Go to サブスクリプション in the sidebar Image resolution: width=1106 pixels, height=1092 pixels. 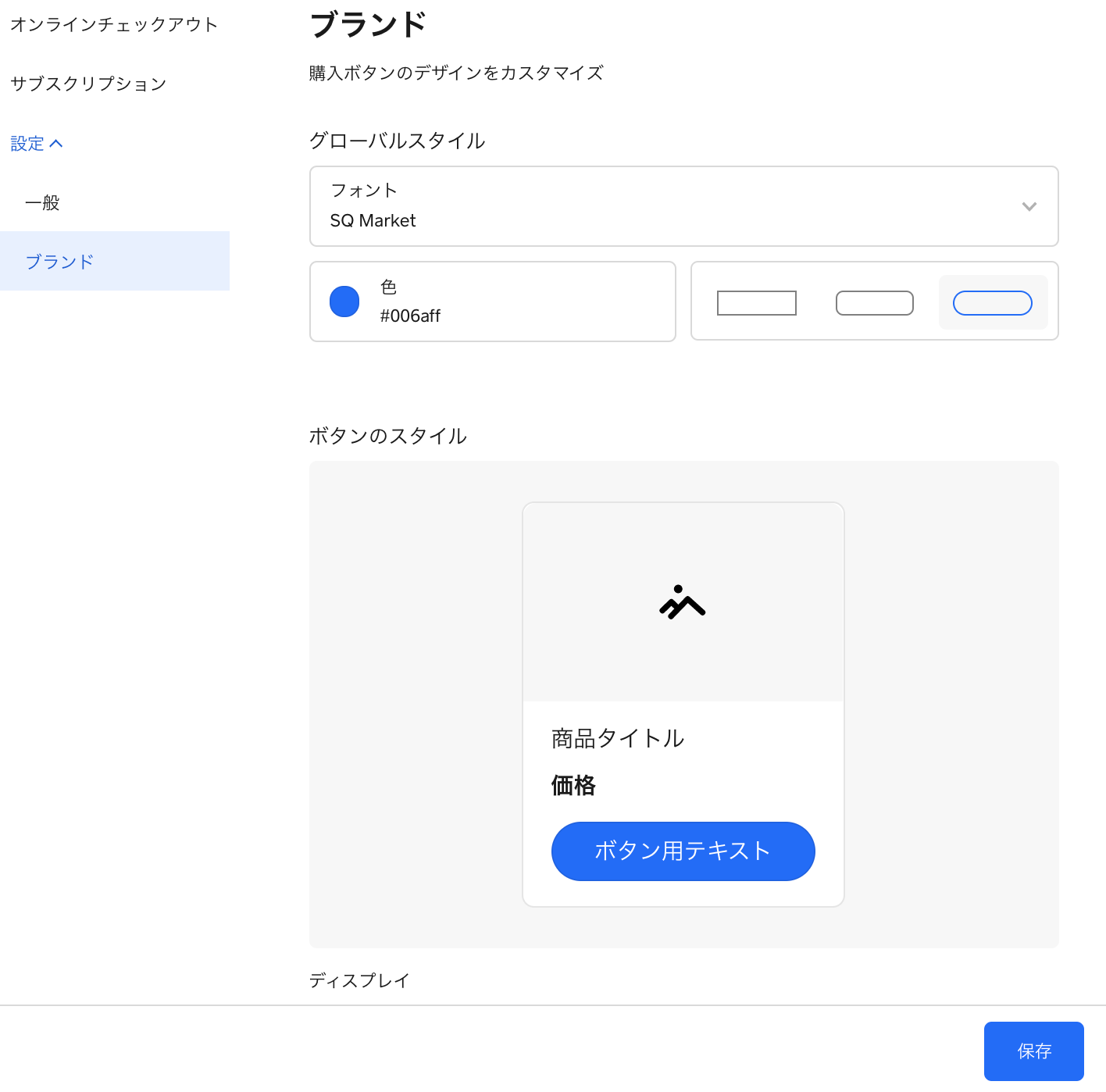click(x=88, y=84)
